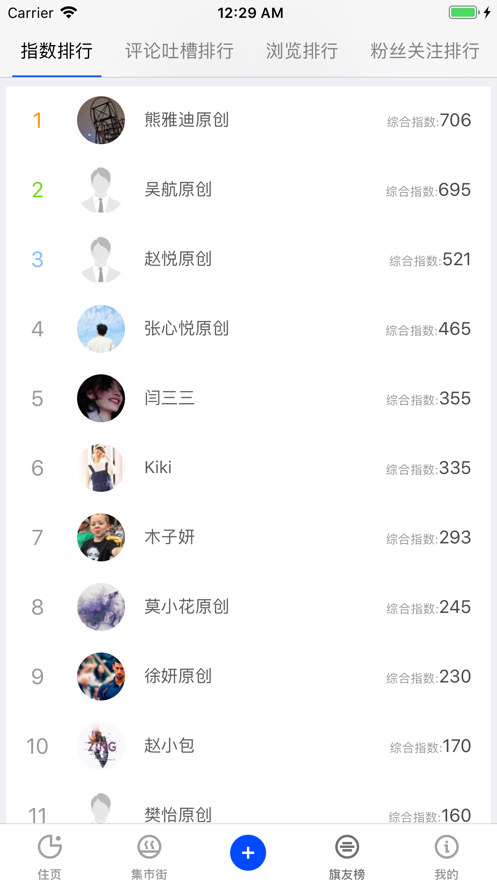The height and width of the screenshot is (883, 497).
Task: Open 赵悦原创 rank 3 entry
Action: pyautogui.click(x=248, y=259)
